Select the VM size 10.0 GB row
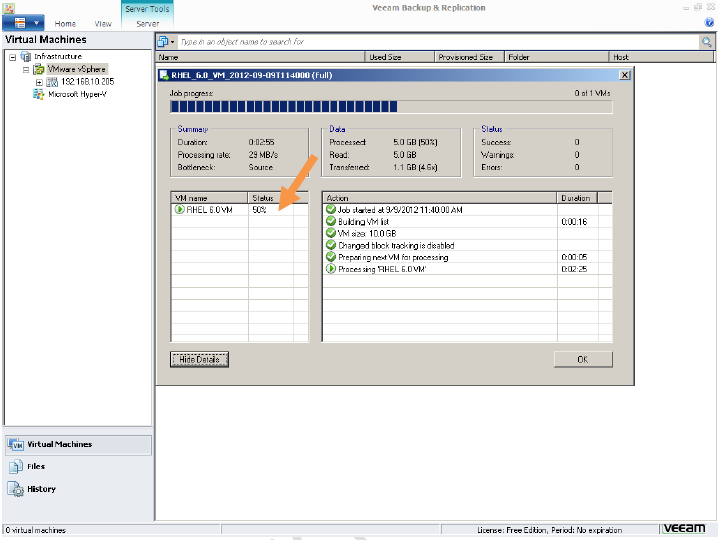The image size is (721, 540). pos(467,234)
